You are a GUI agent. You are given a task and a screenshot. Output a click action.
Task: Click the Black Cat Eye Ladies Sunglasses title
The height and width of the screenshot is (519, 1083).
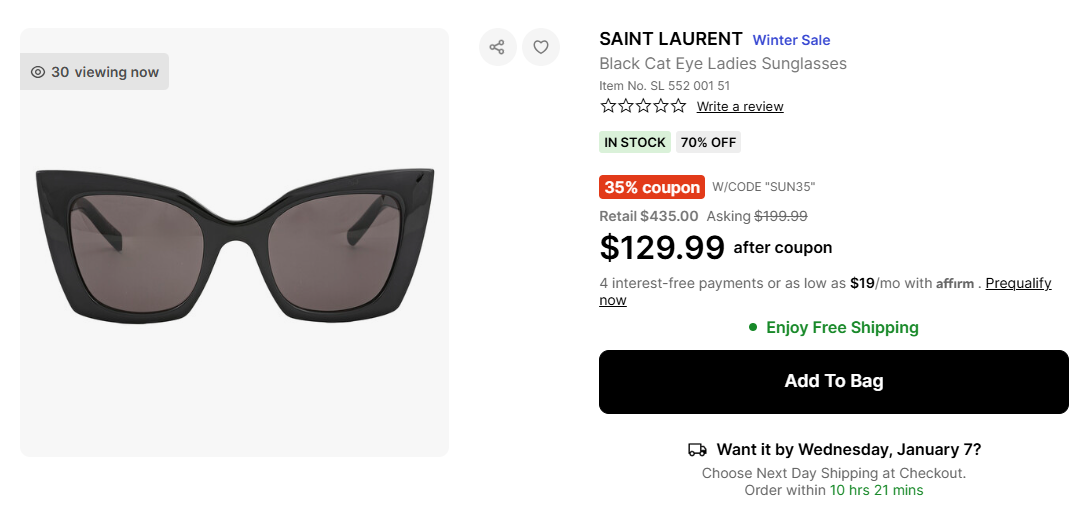pos(722,64)
